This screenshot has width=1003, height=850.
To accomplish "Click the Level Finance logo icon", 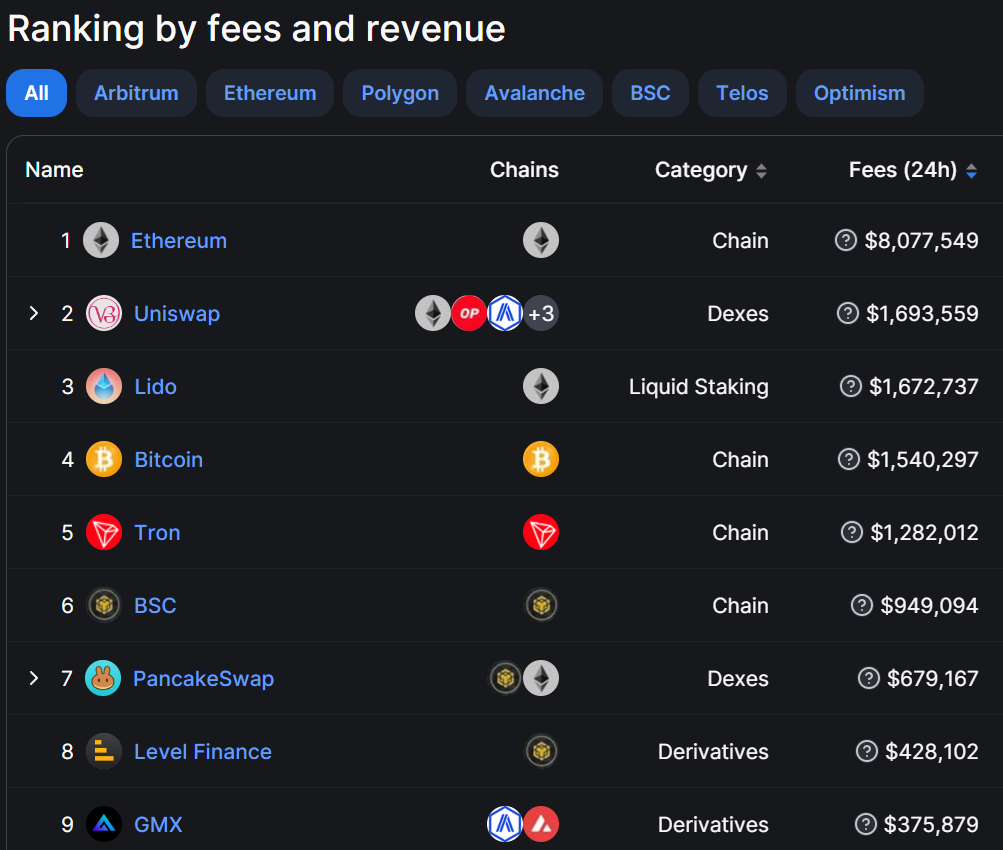I will point(104,751).
